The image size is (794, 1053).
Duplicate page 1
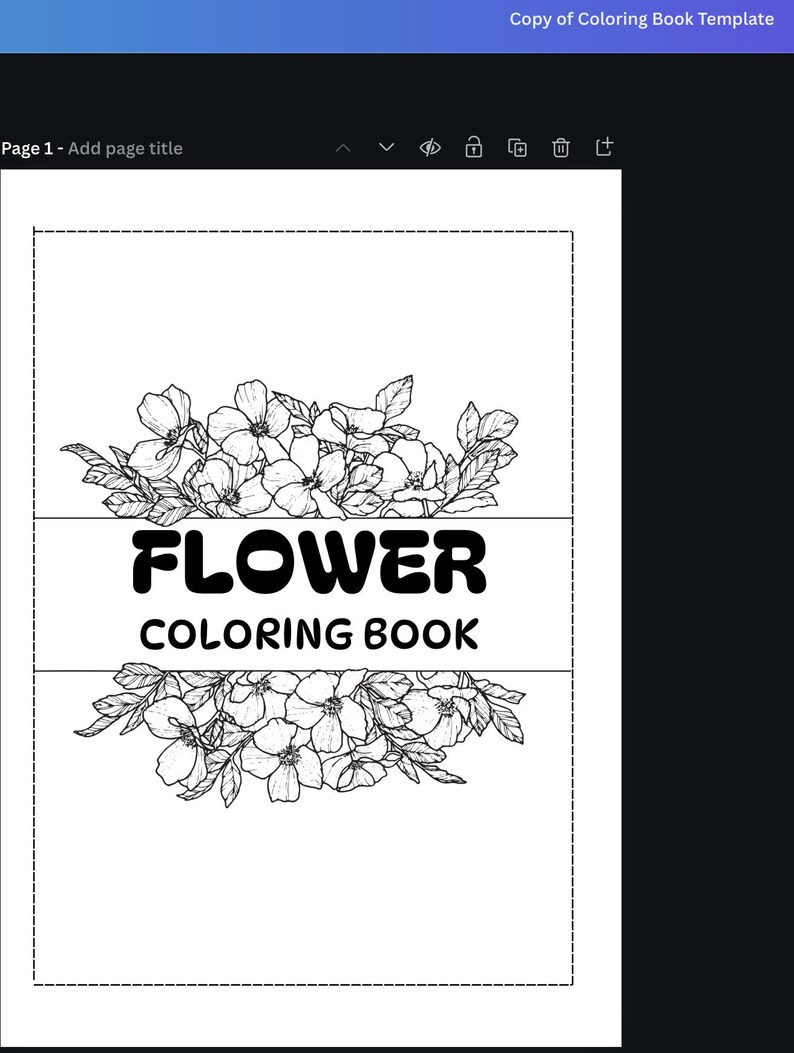click(517, 147)
